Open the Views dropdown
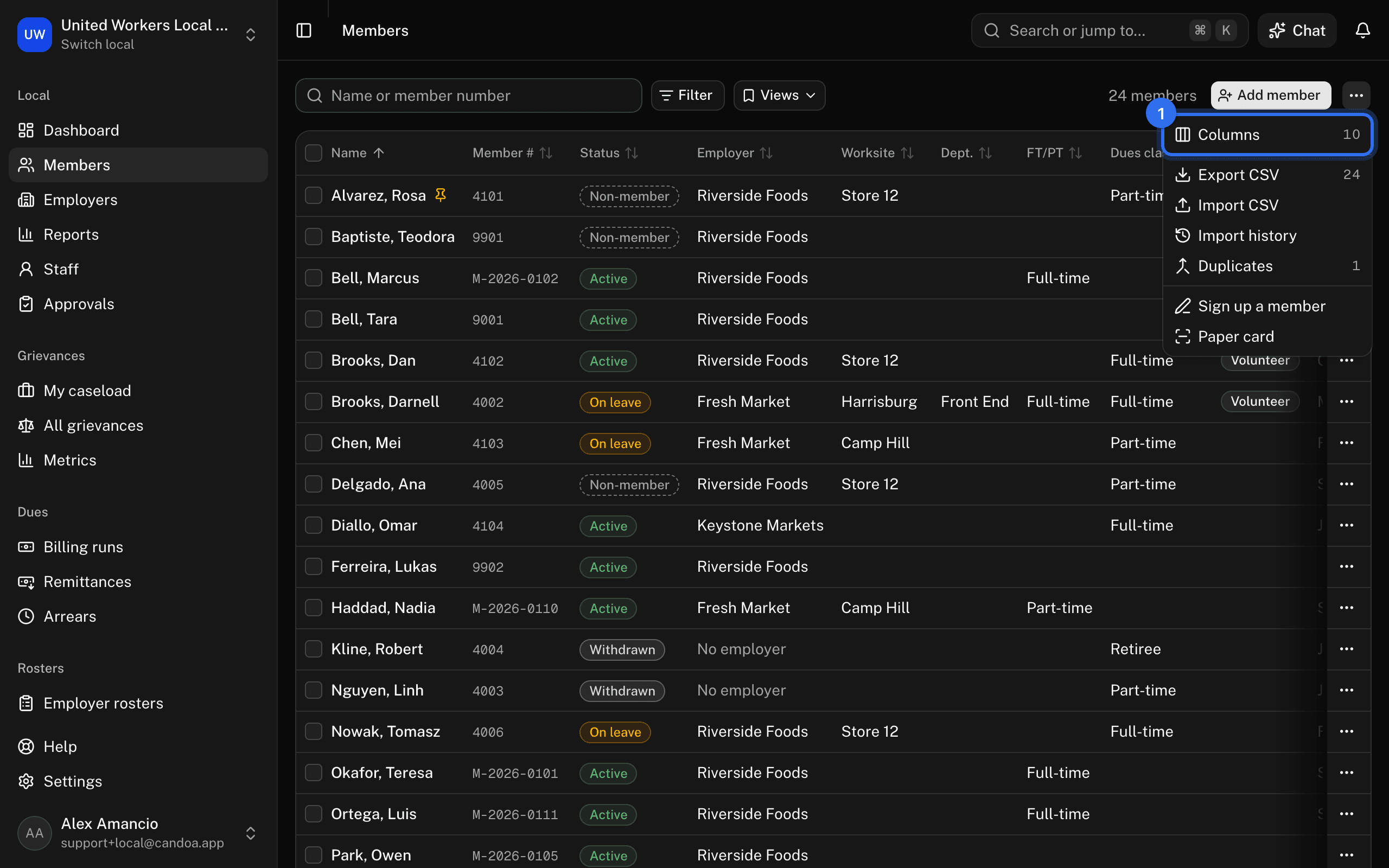The height and width of the screenshot is (868, 1389). pos(780,95)
